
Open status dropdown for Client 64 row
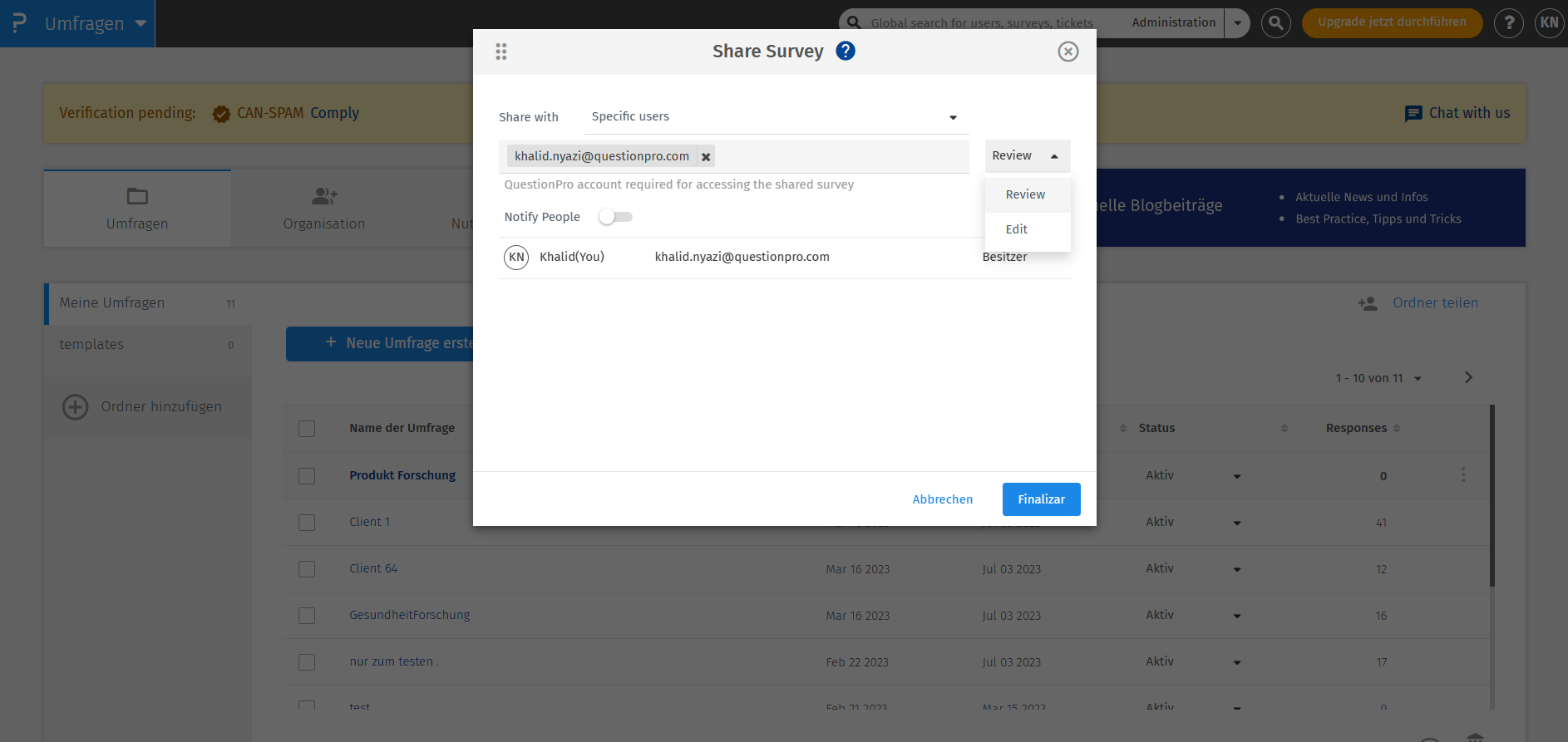click(x=1237, y=570)
